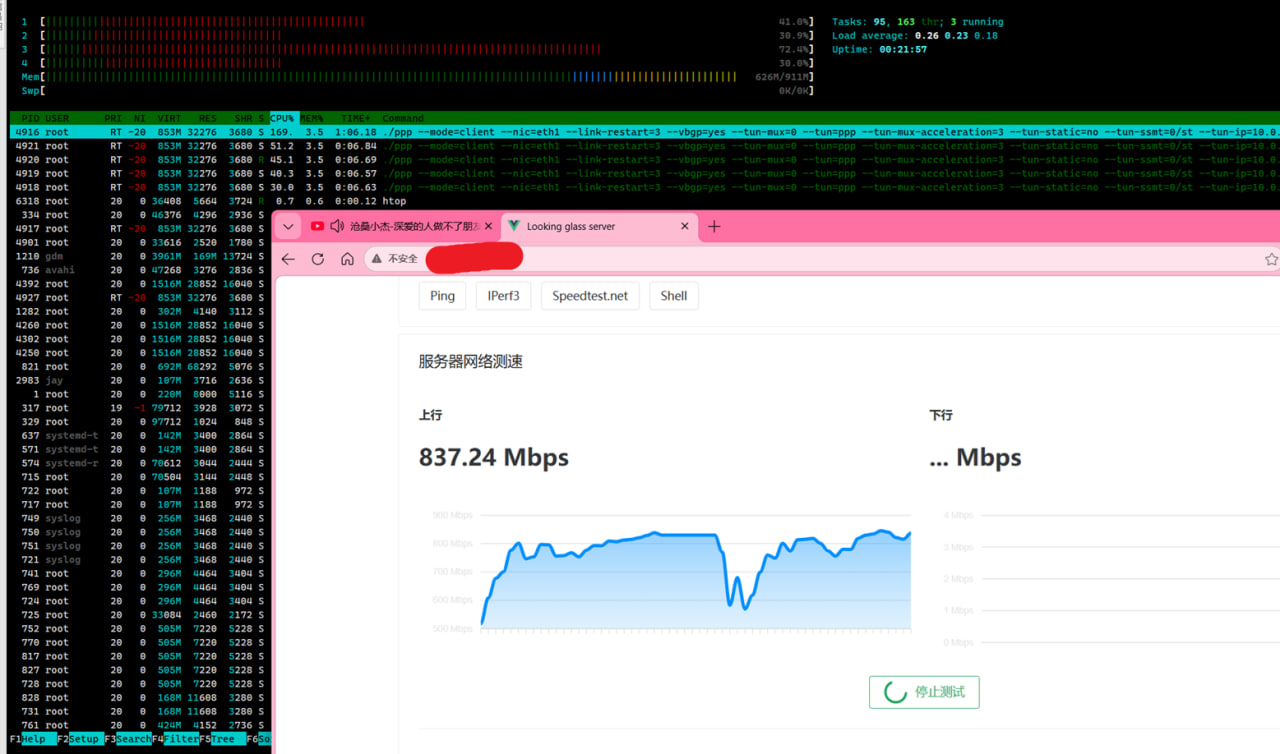Image resolution: width=1280 pixels, height=754 pixels.
Task: Sort htop by the PID column
Action: (30, 118)
